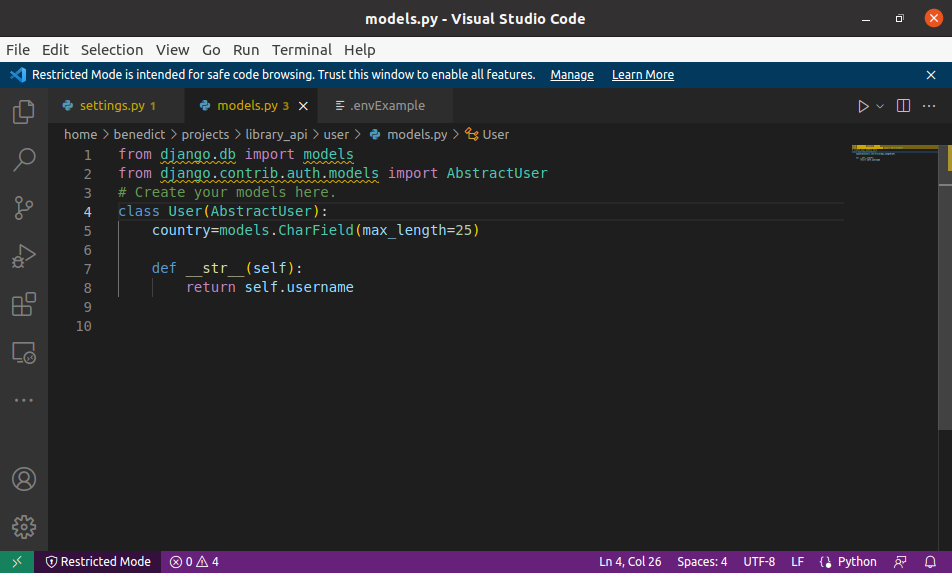Open the notifications bell in status bar
The width and height of the screenshot is (952, 573).
point(930,562)
